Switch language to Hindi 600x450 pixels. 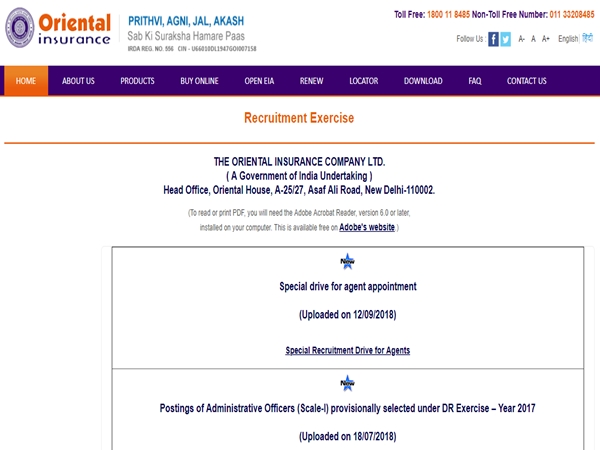coord(587,39)
